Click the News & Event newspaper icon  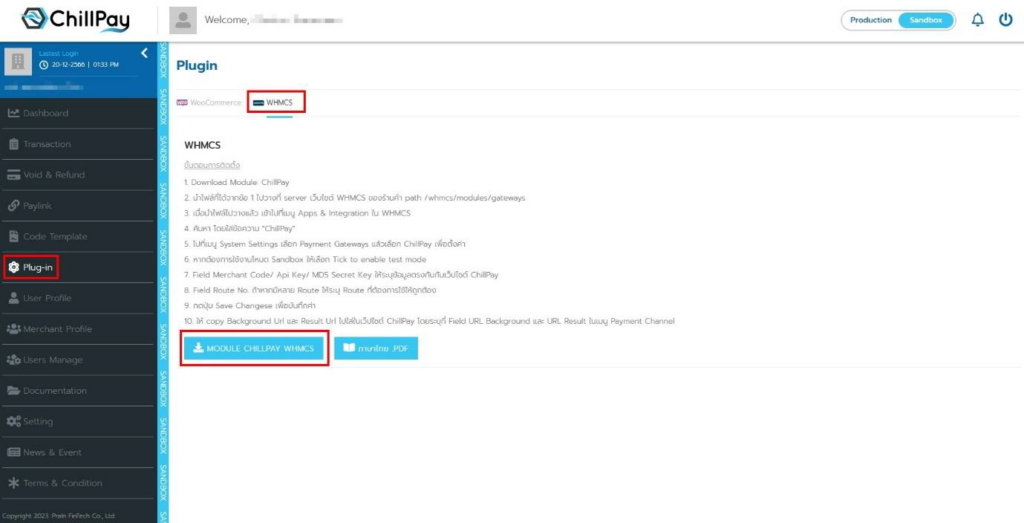click(14, 452)
